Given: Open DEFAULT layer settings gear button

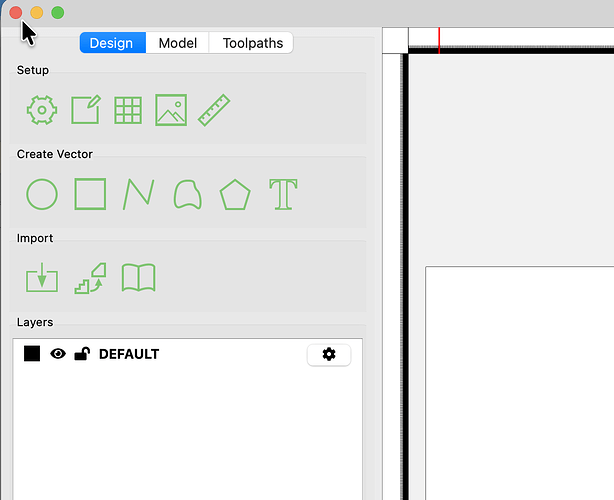Looking at the screenshot, I should coord(329,354).
